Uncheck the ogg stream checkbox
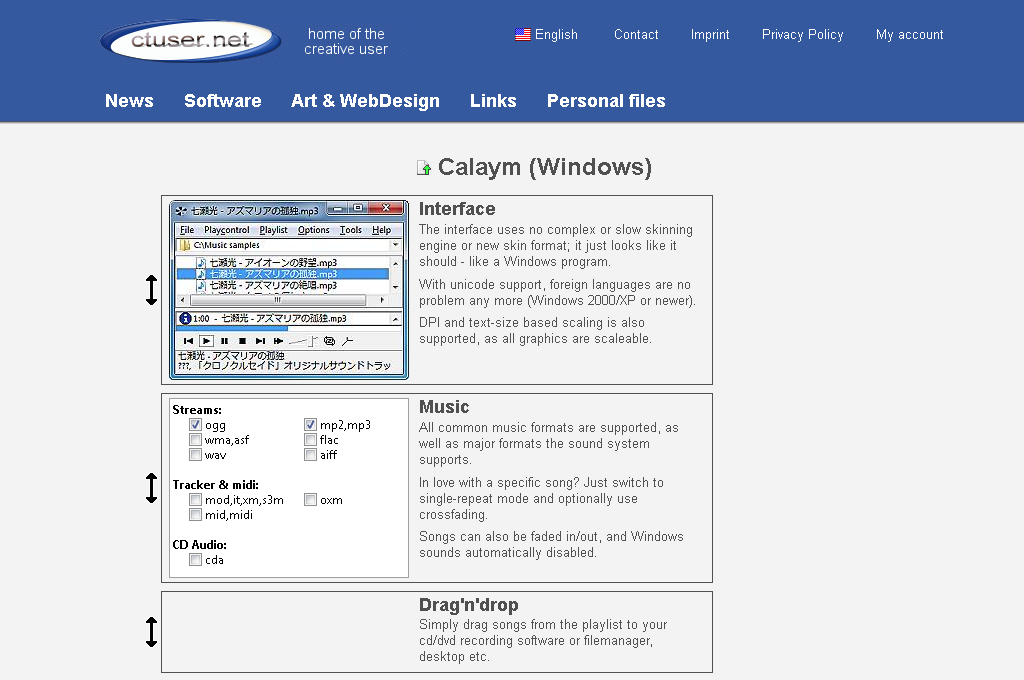Image resolution: width=1024 pixels, height=680 pixels. point(195,425)
